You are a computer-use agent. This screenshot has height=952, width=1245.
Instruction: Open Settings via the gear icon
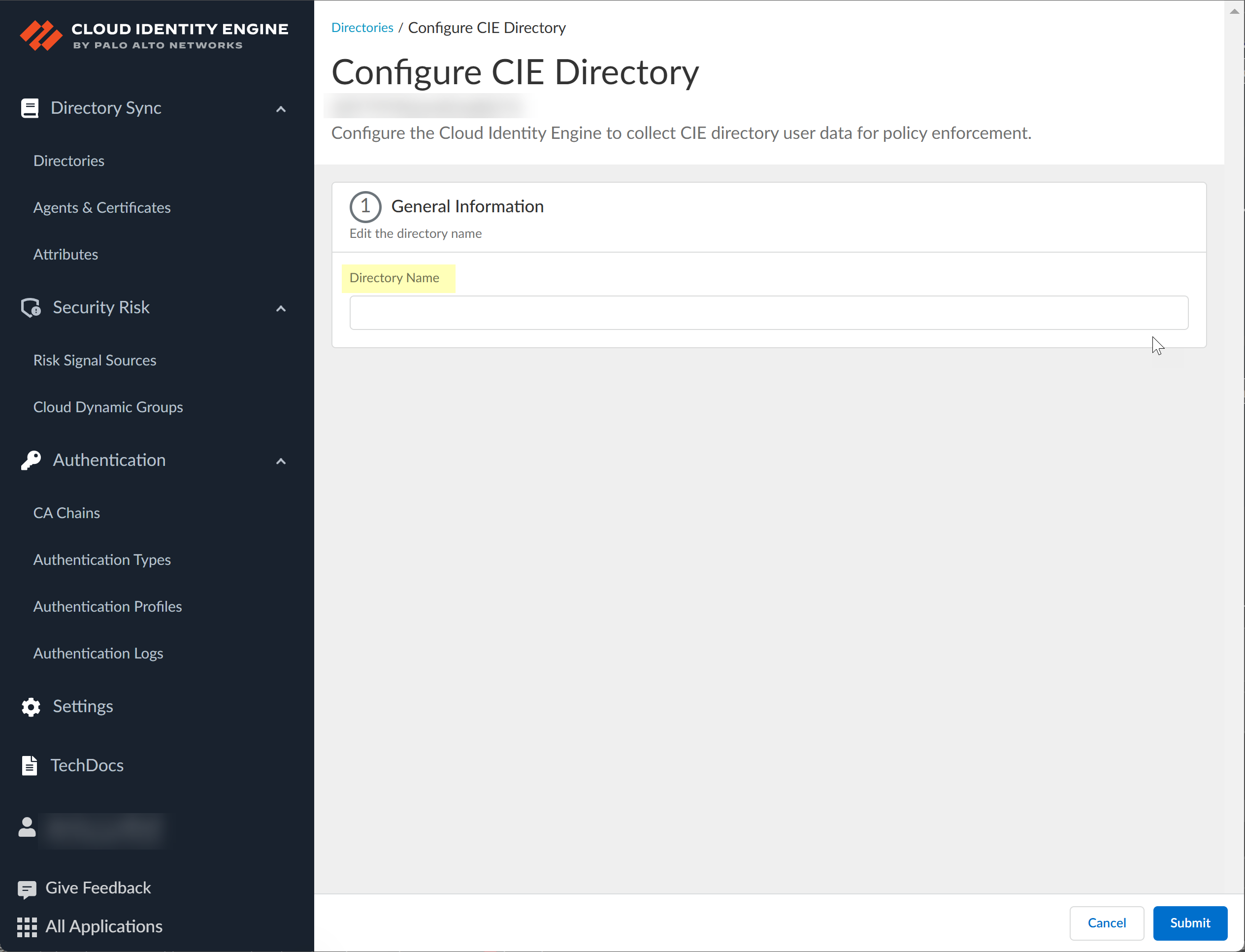[31, 707]
